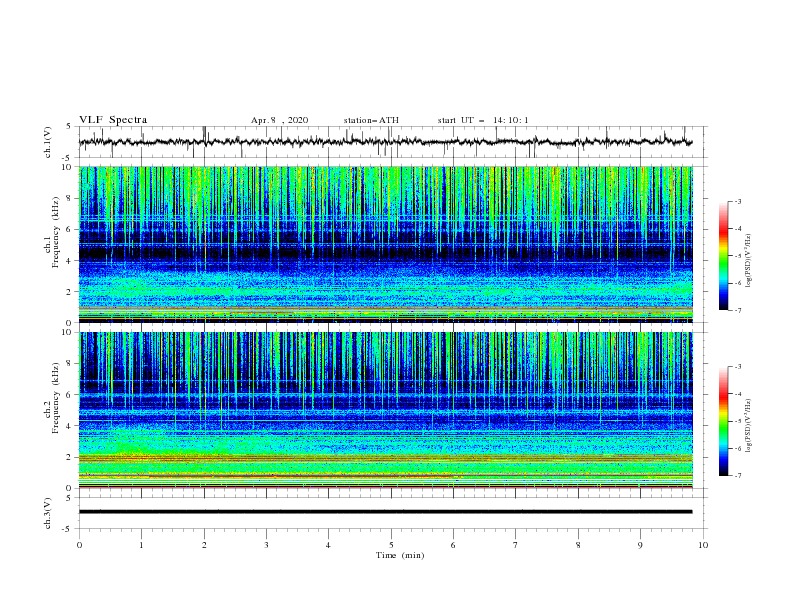This screenshot has height=612, width=792.
Task: Click the "-7" label on ch.1 colorbar
Action: pyautogui.click(x=737, y=310)
